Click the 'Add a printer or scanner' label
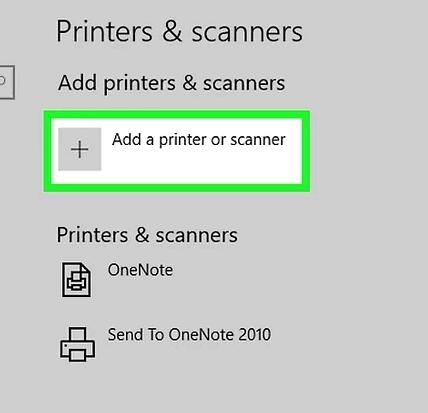 pos(199,139)
